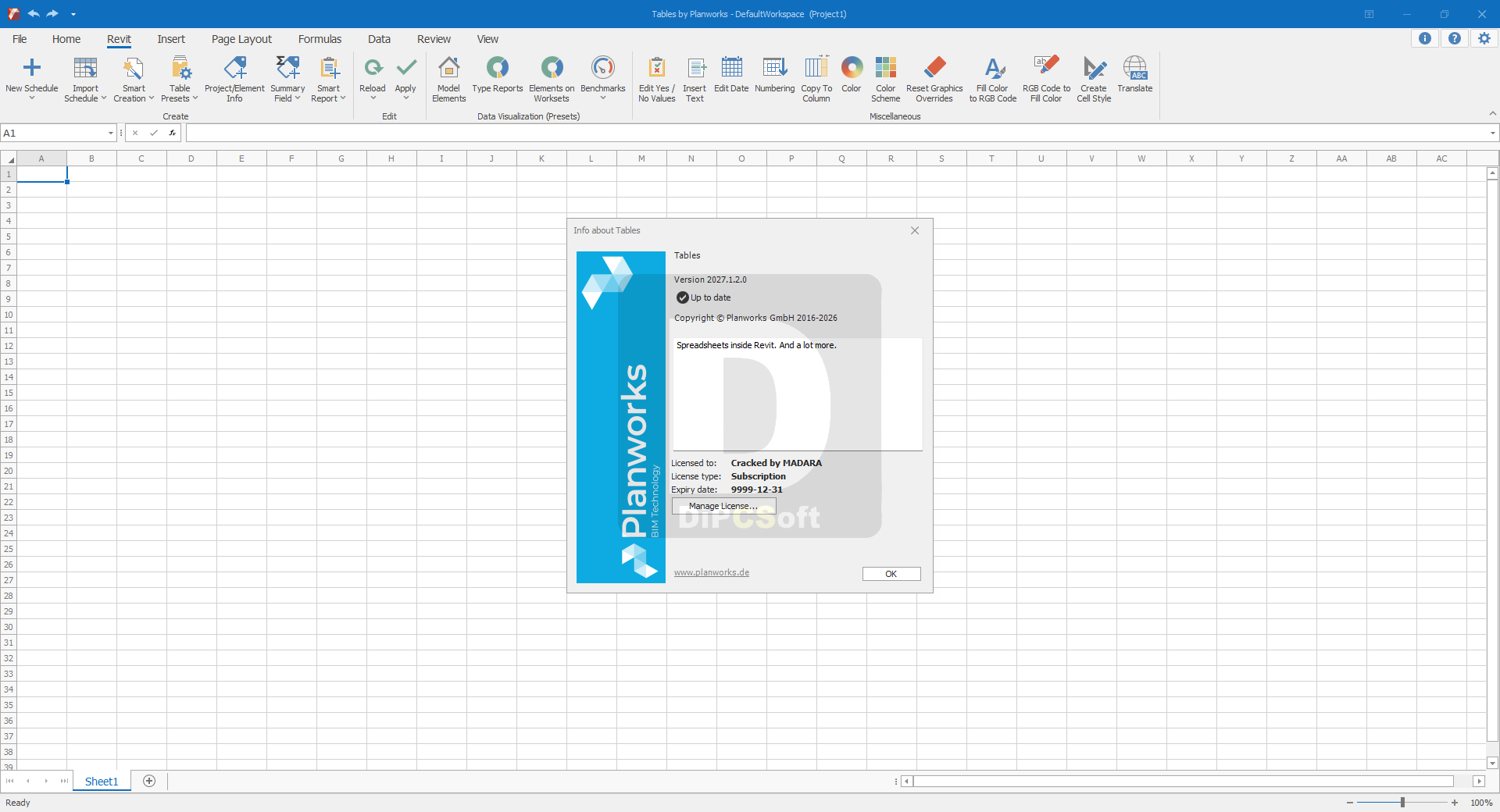Image resolution: width=1500 pixels, height=812 pixels.
Task: Add a new sheet with plus icon
Action: point(149,781)
